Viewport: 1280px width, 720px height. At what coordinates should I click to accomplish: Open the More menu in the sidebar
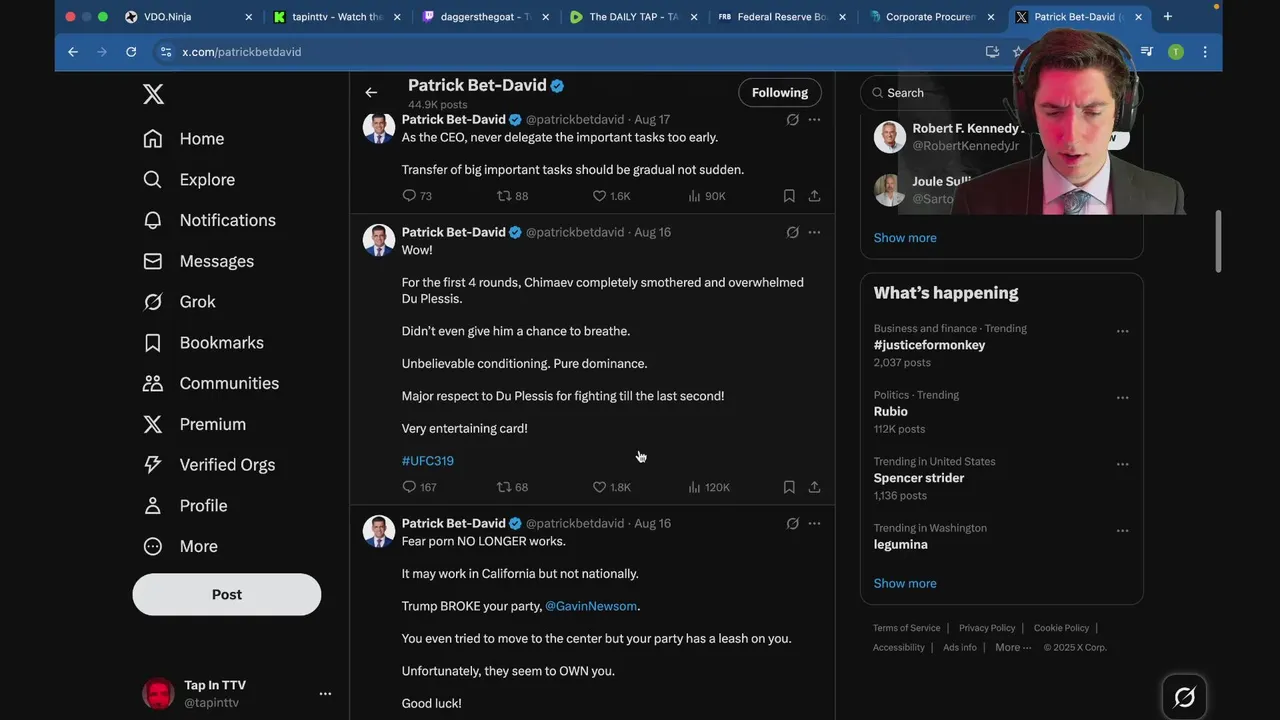[180, 546]
